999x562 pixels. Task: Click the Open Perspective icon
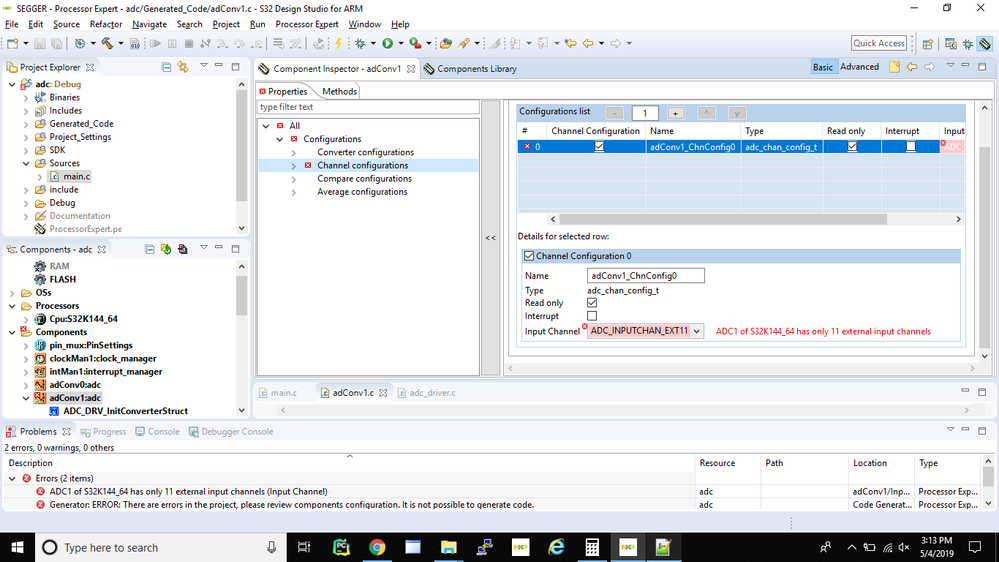tap(928, 43)
